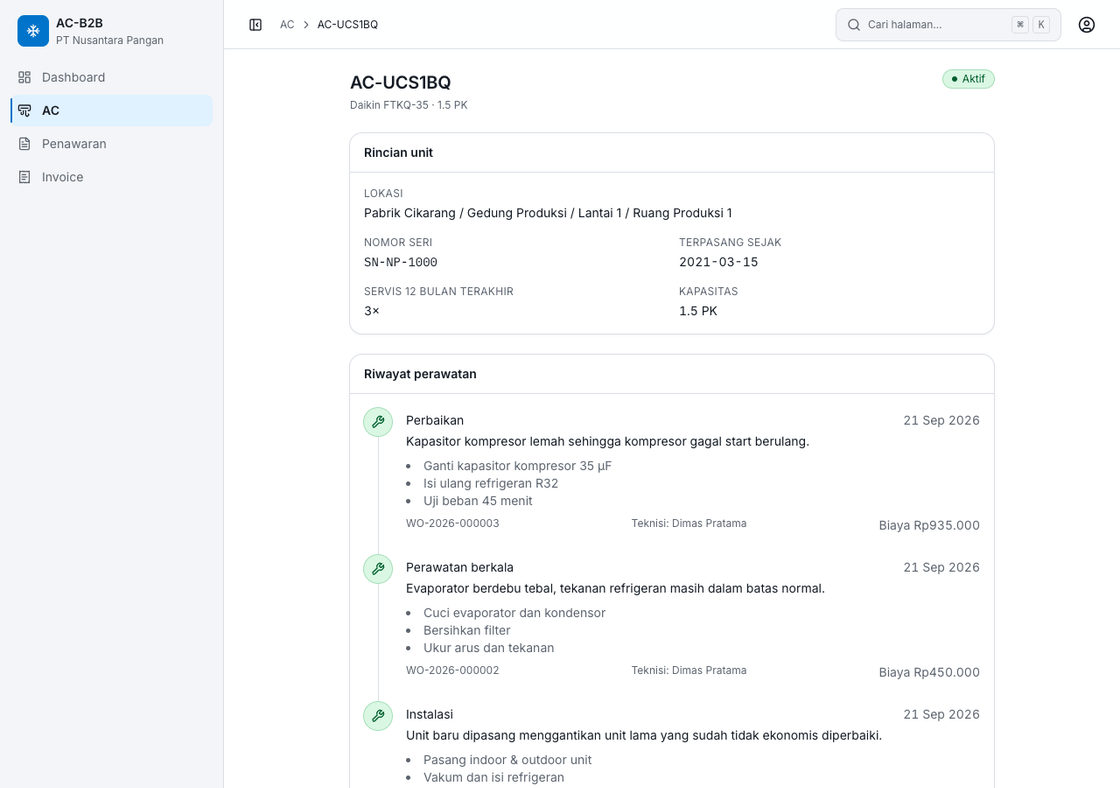This screenshot has width=1120, height=788.
Task: Click the wrench icon beside Perbaikan
Action: point(378,422)
